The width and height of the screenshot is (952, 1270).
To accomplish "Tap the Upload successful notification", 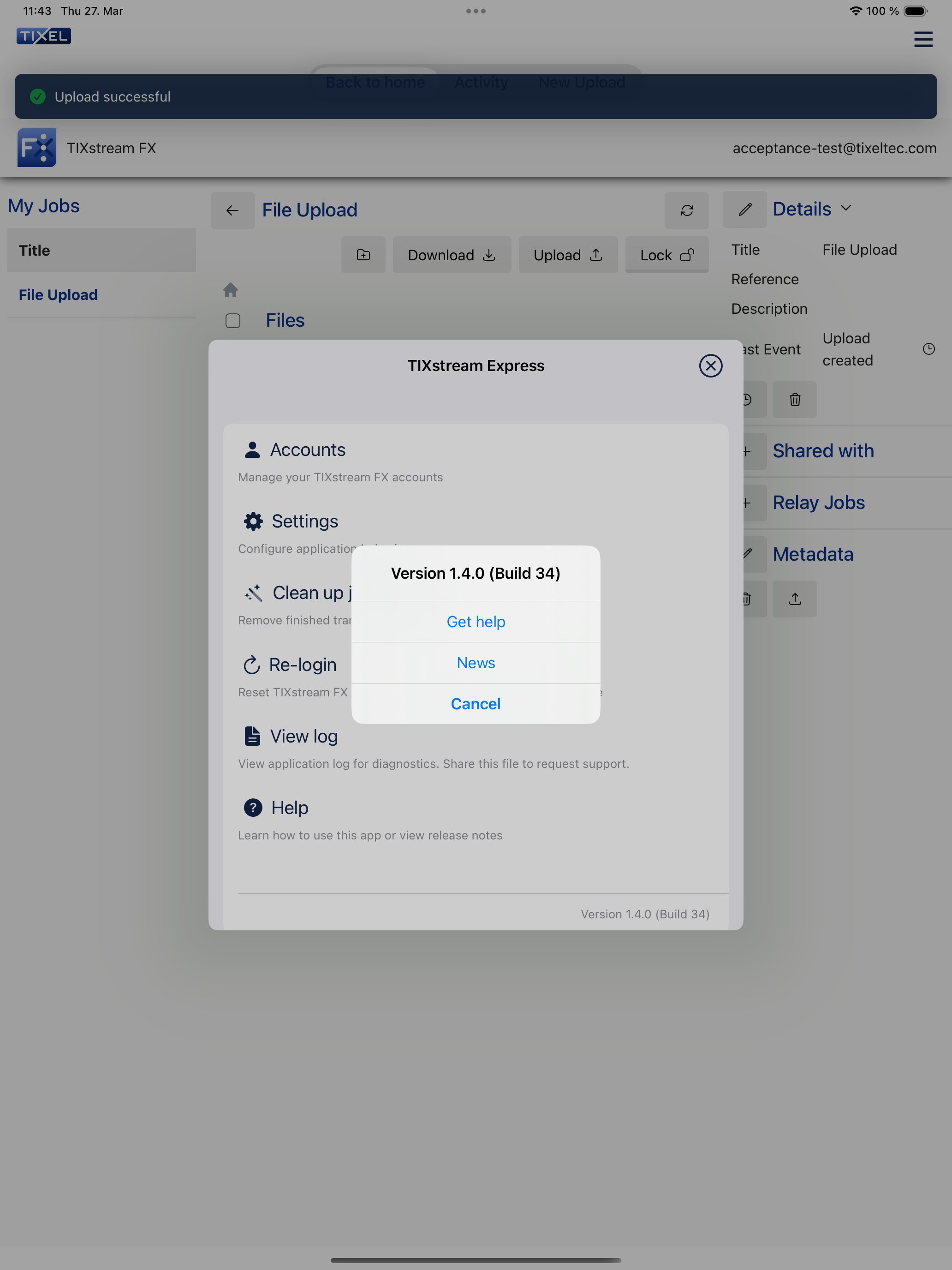I will pos(476,96).
